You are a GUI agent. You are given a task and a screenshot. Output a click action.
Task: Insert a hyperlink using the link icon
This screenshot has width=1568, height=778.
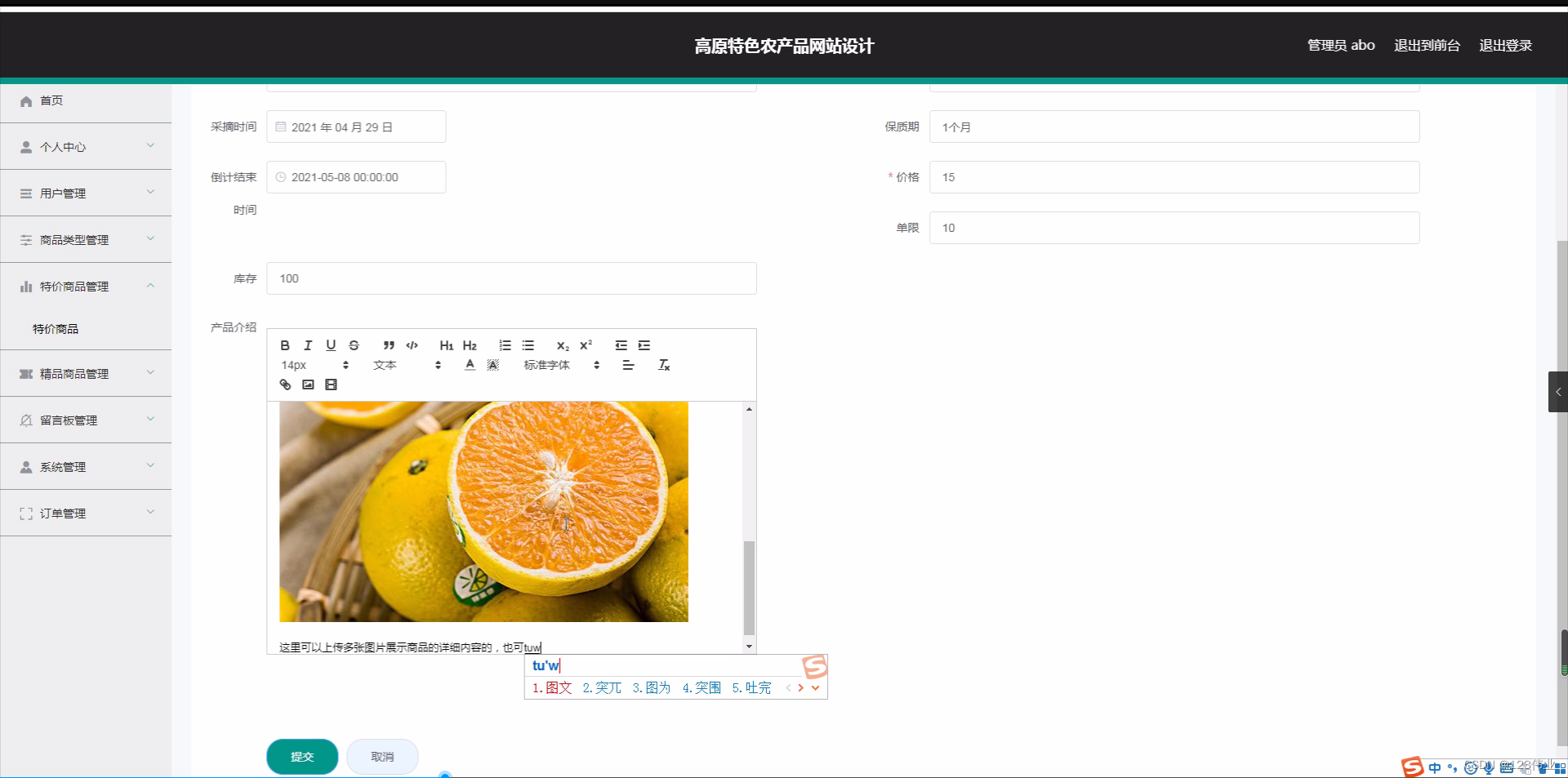click(285, 385)
